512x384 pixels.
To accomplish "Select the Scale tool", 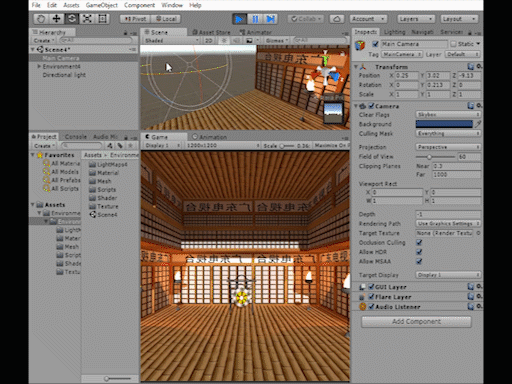I will [87, 19].
